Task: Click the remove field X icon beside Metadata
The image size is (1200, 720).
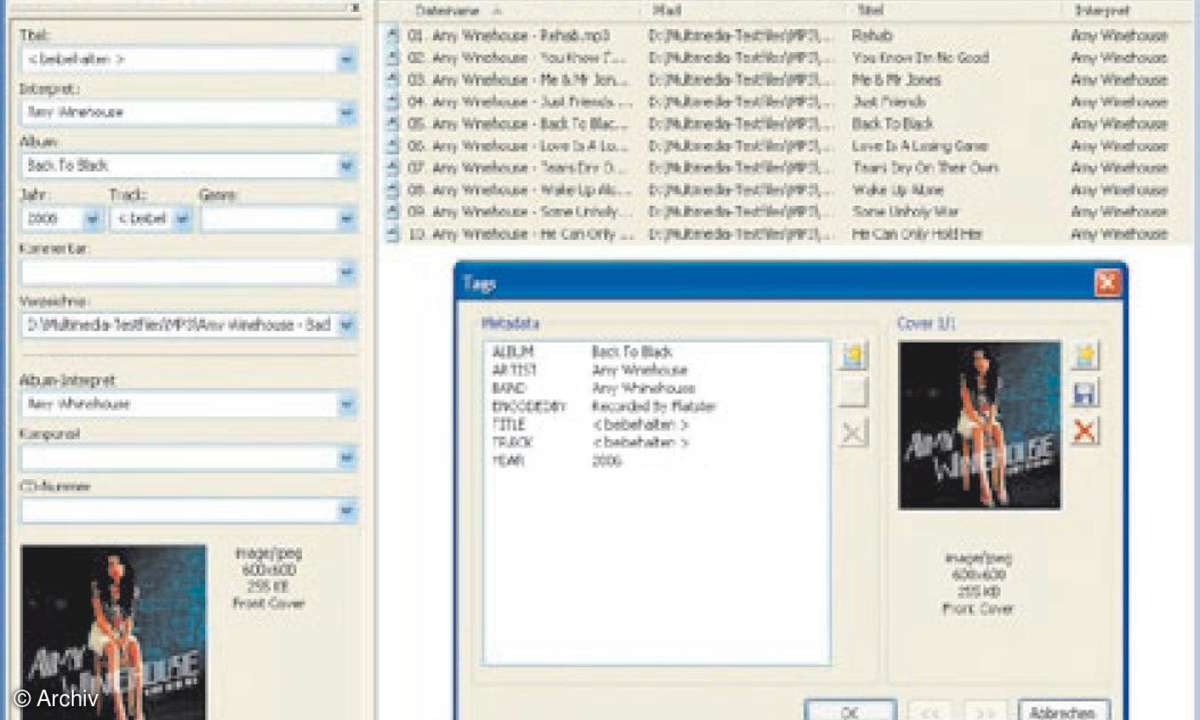Action: (x=854, y=432)
